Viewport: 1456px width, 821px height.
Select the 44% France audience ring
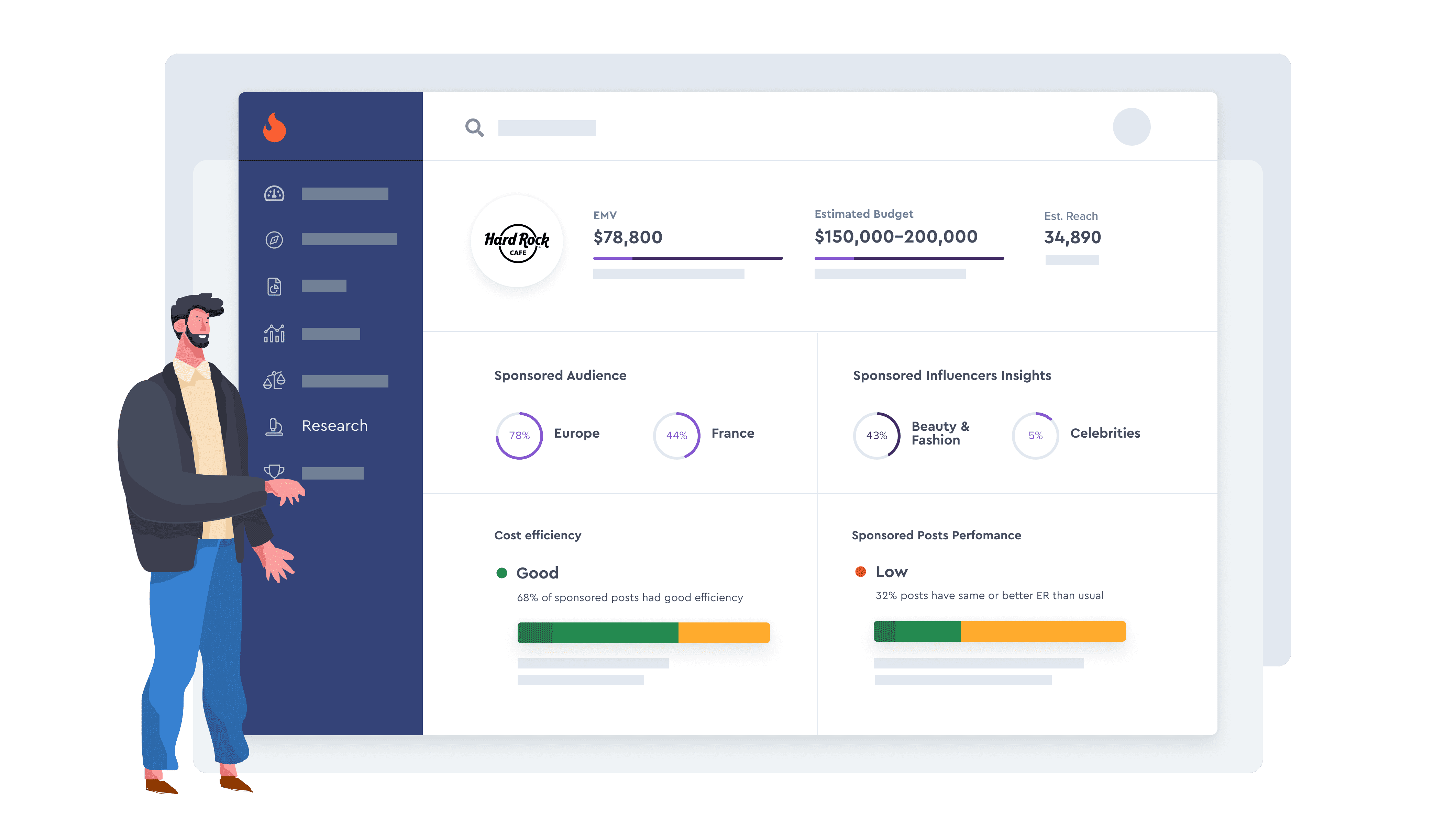click(x=676, y=435)
